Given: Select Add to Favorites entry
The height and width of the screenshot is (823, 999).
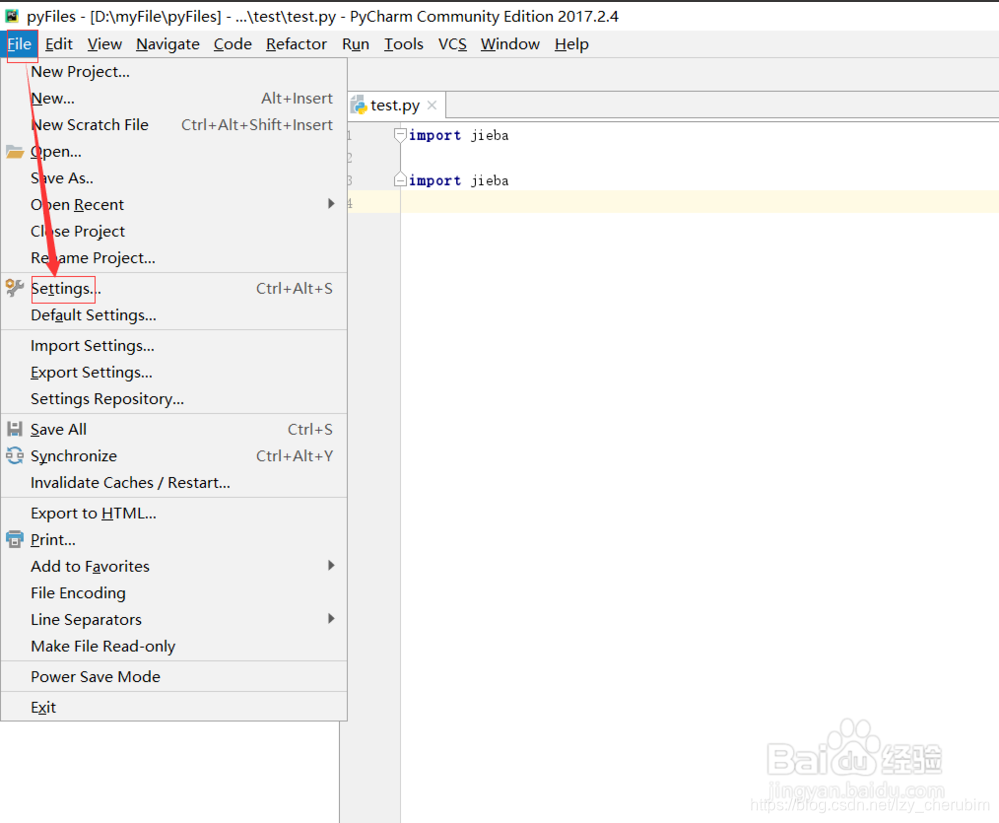Looking at the screenshot, I should [x=174, y=566].
